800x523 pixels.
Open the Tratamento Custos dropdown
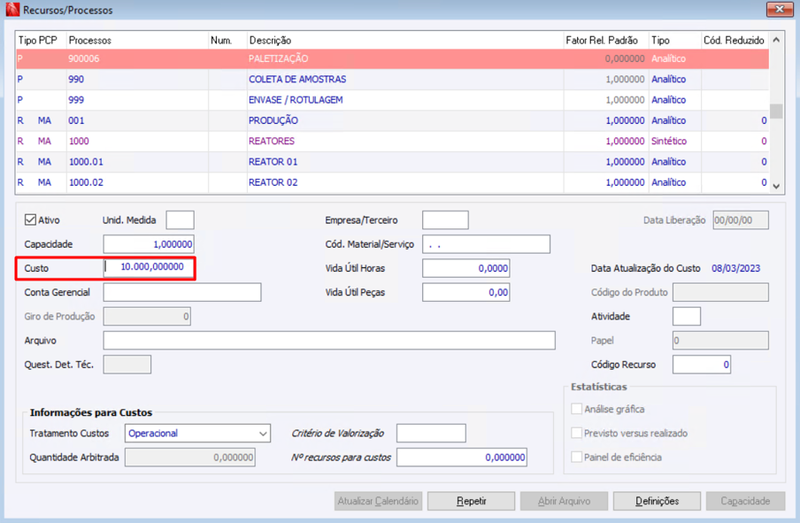coord(197,433)
